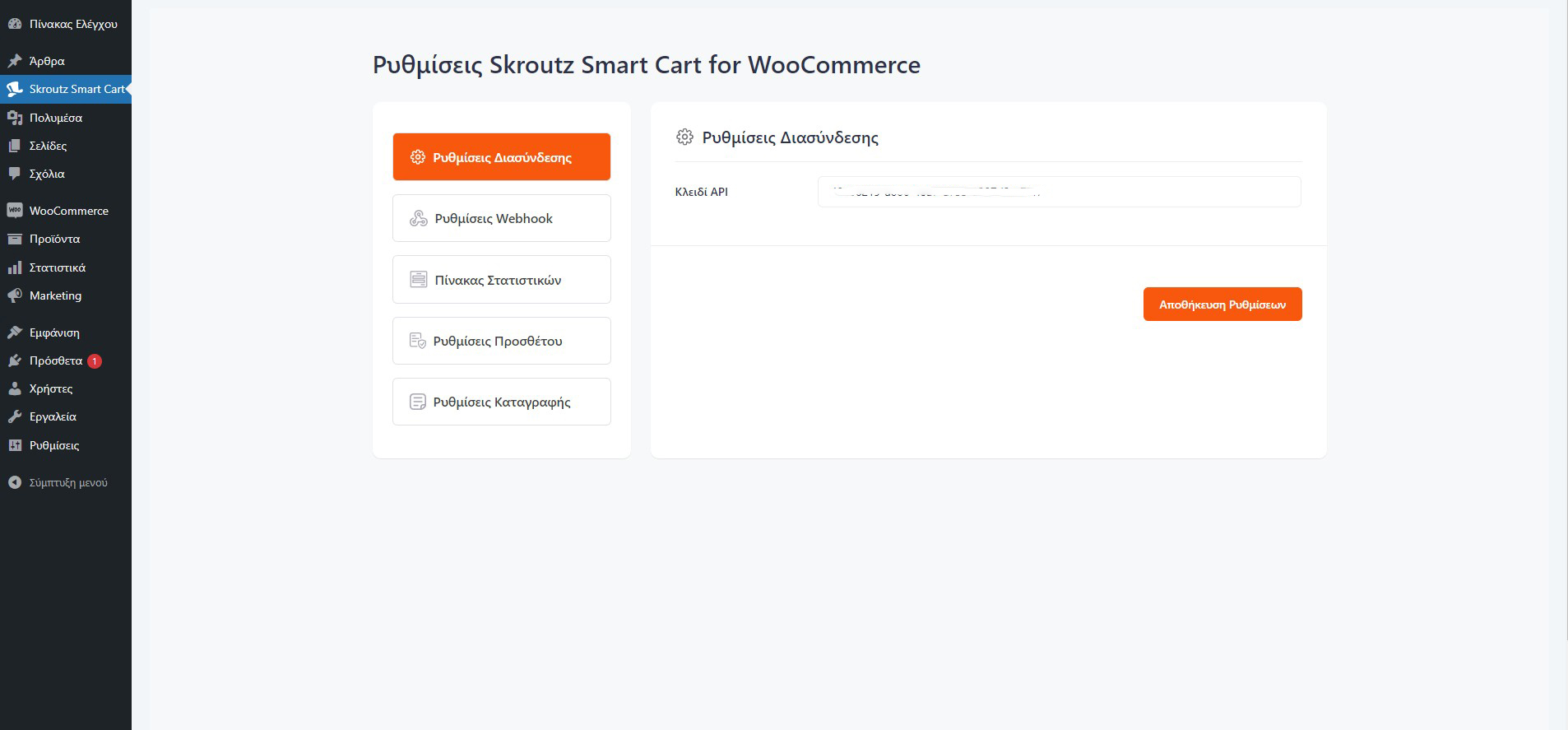Go to Προϊόντα in the sidebar
The image size is (1568, 730).
[x=54, y=239]
